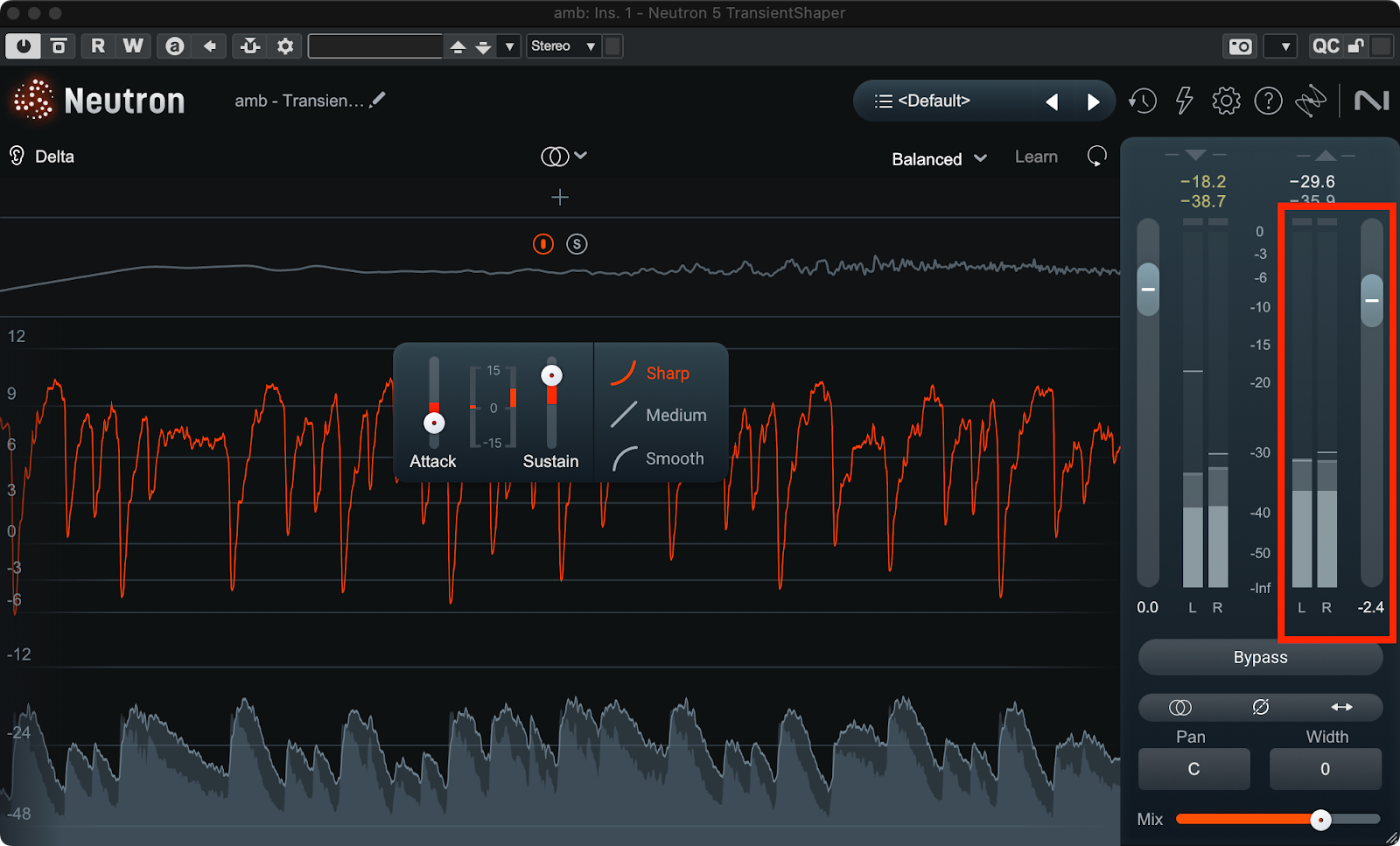Click the pencil icon to rename the instance
This screenshot has width=1400, height=846.
point(377,101)
